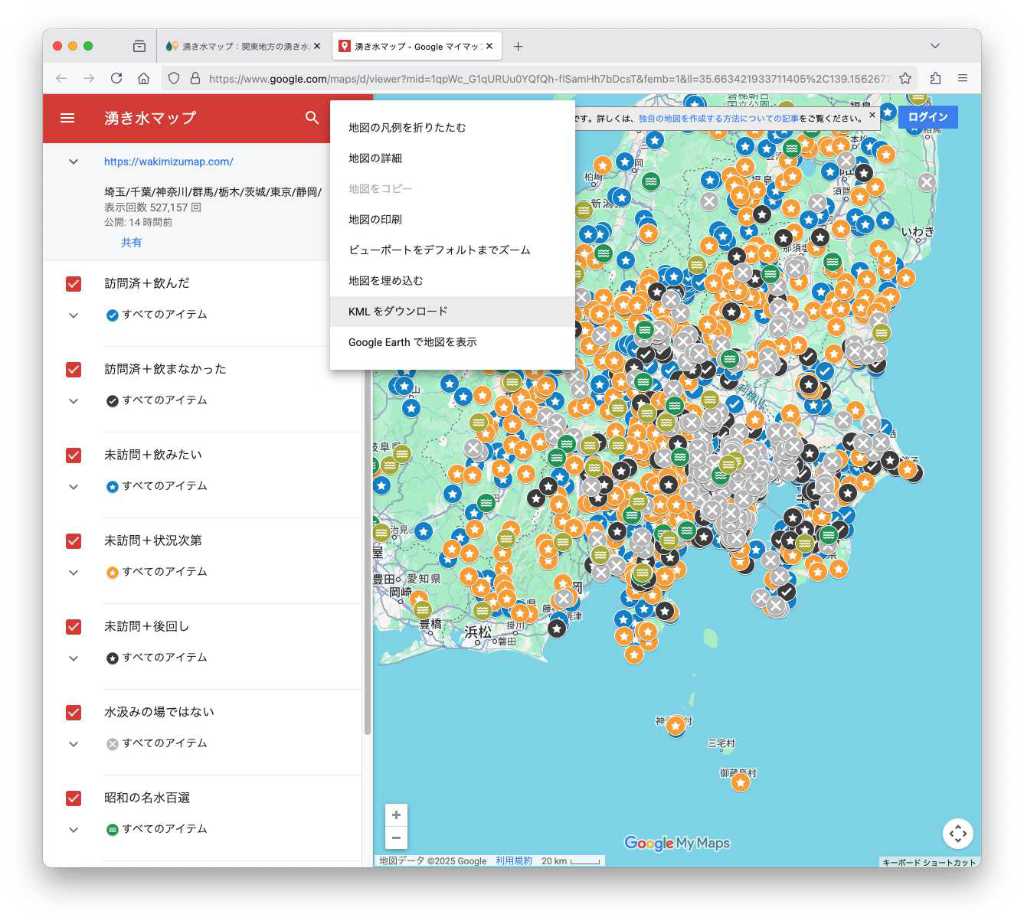This screenshot has width=1024, height=924.
Task: Expand items under 訪問済＋飲まなかった
Action: click(74, 401)
